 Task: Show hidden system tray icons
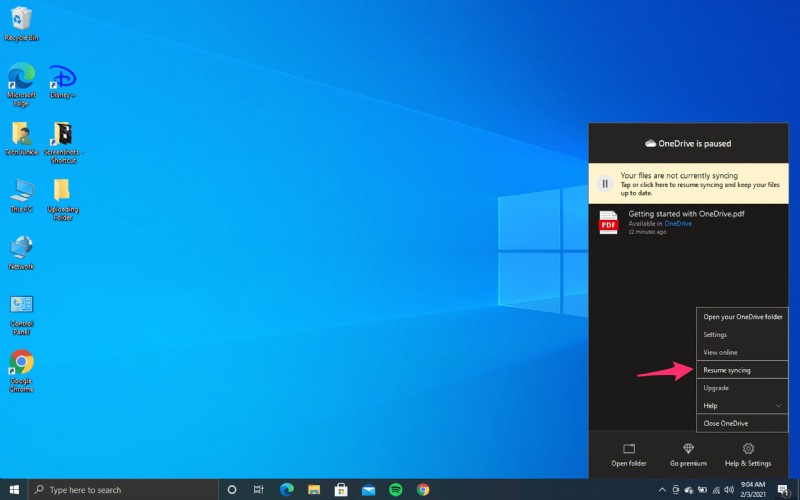(662, 490)
